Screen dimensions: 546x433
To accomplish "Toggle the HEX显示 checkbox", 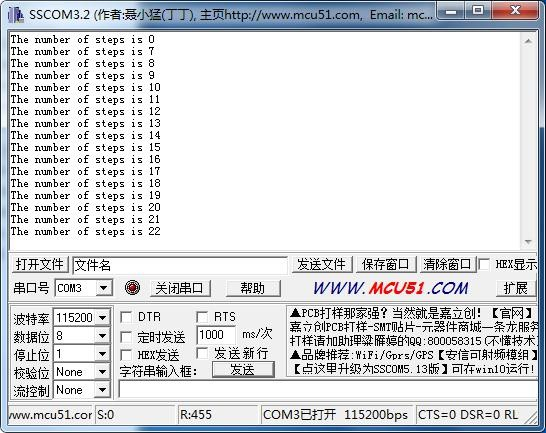I will point(484,264).
